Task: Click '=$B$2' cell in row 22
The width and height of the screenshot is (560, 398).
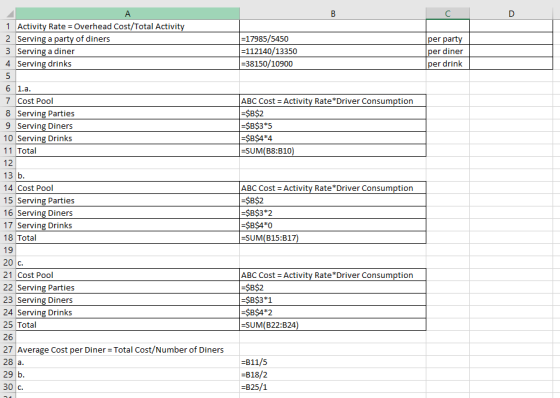Action: [332, 287]
